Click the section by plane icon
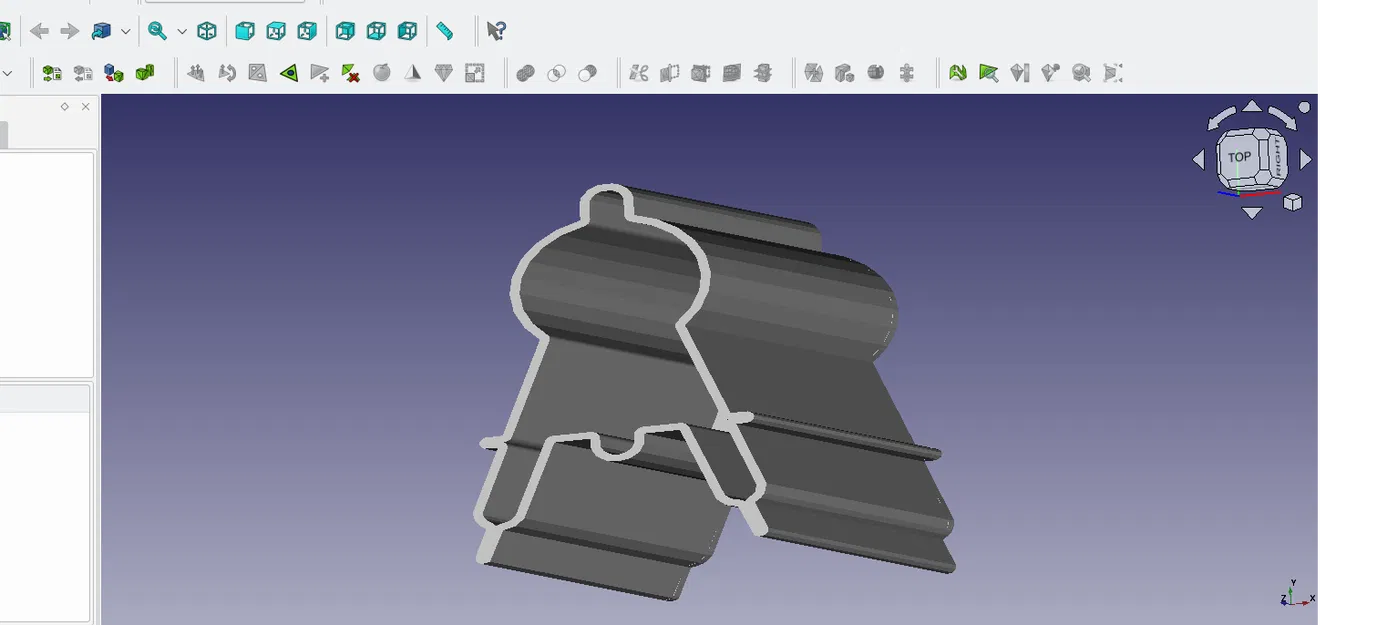The image size is (1377, 625). pos(732,73)
